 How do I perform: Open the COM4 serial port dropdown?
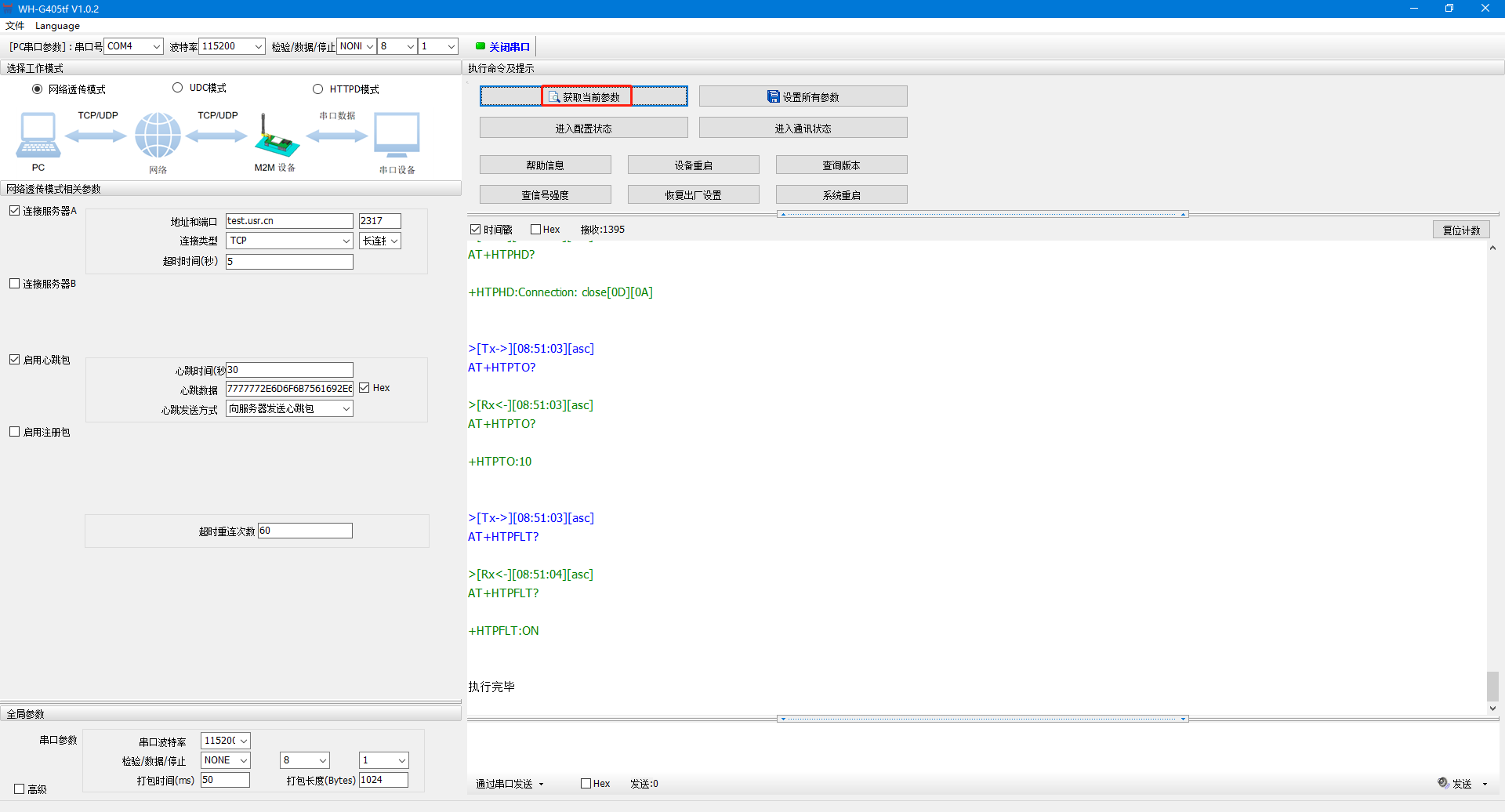[156, 46]
